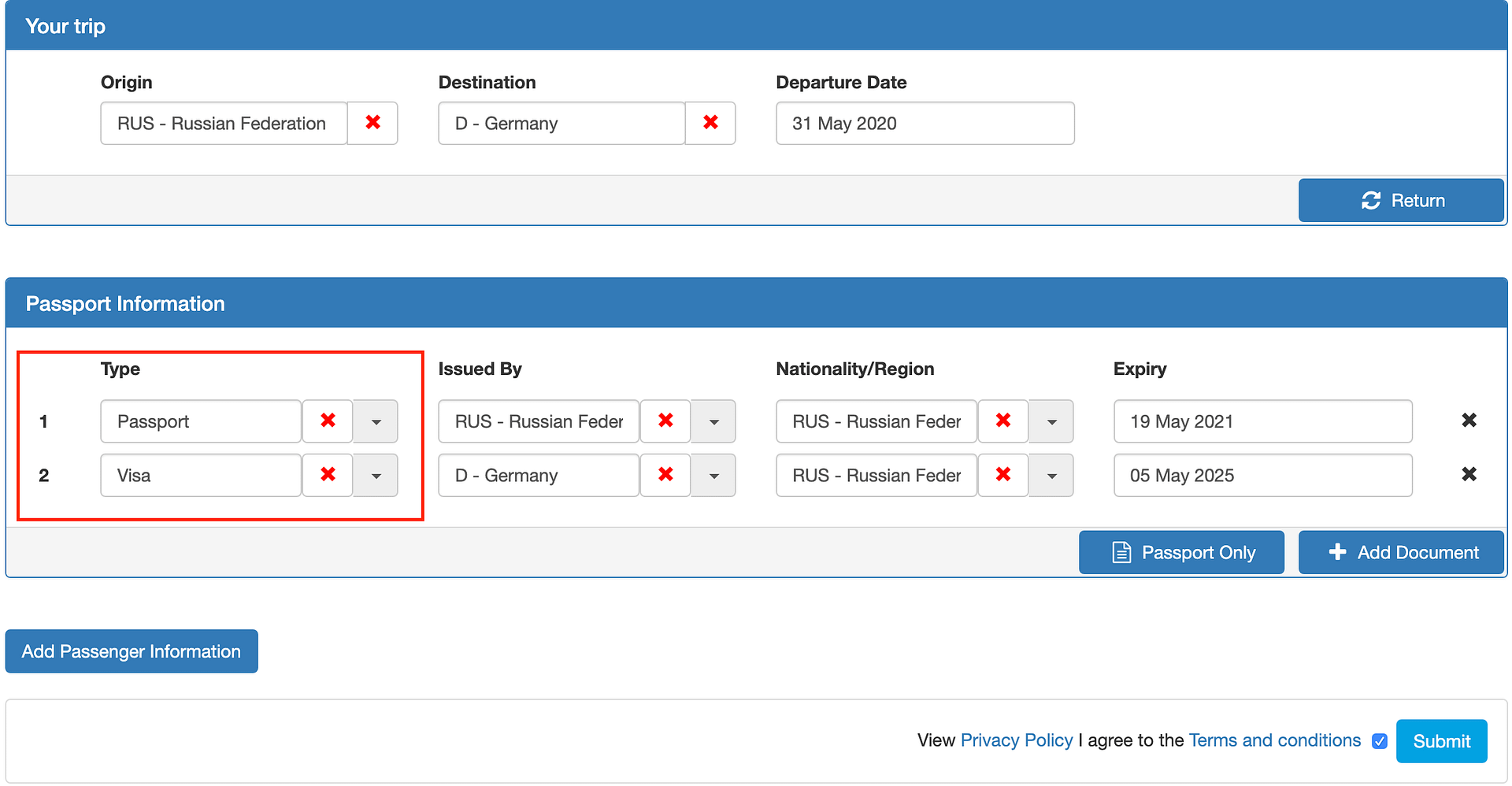Click Add Passenger Information button
Screen dimensions: 1512x786
tap(132, 651)
